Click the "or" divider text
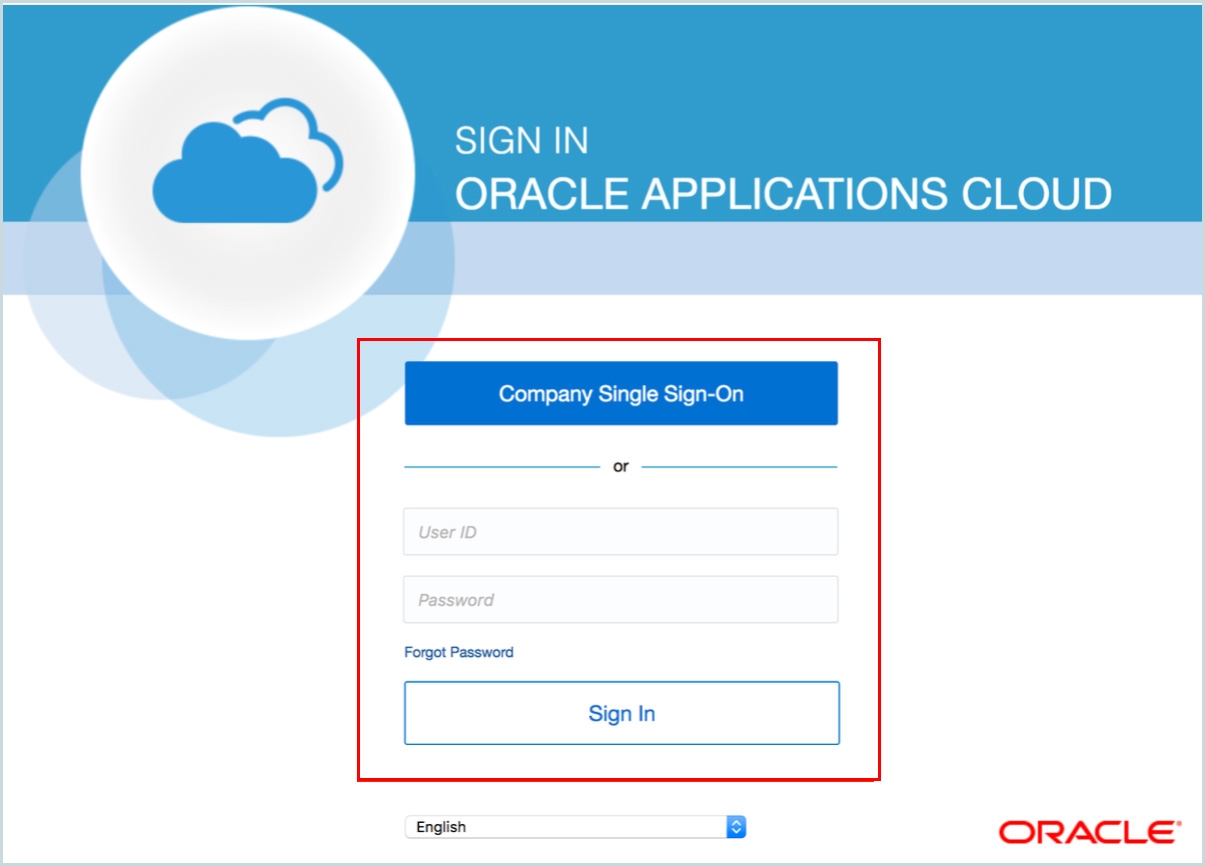 [x=620, y=467]
